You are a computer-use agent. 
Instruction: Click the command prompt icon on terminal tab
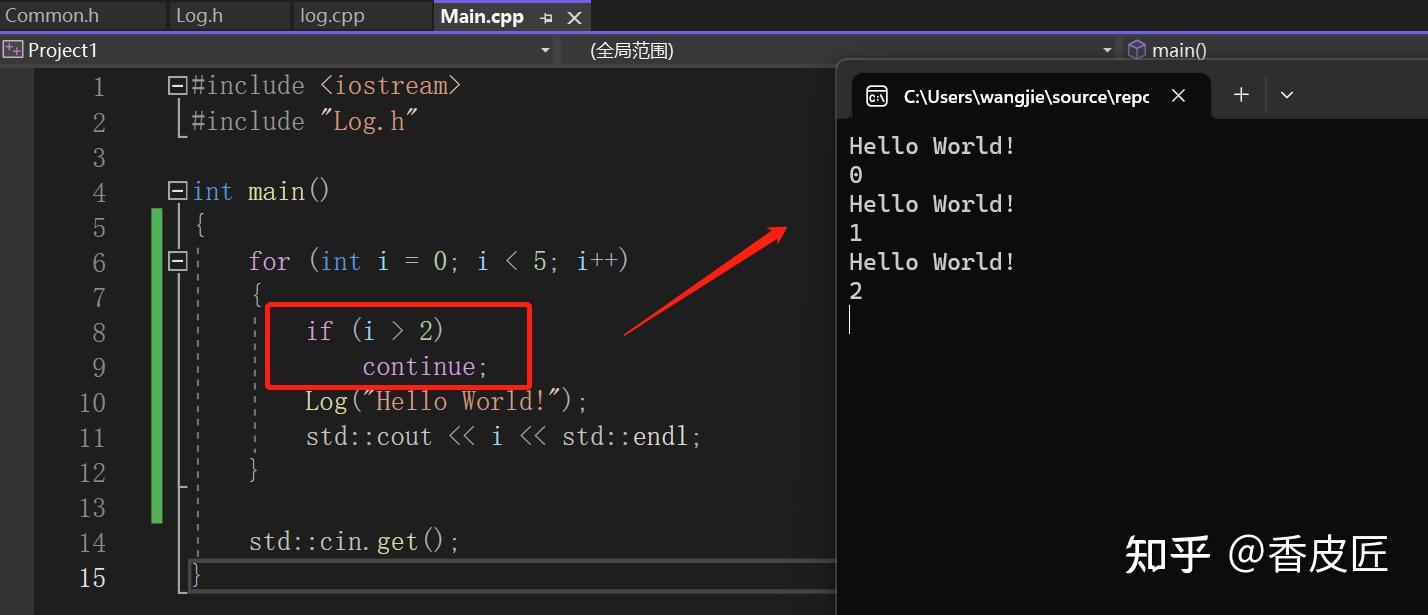(877, 95)
